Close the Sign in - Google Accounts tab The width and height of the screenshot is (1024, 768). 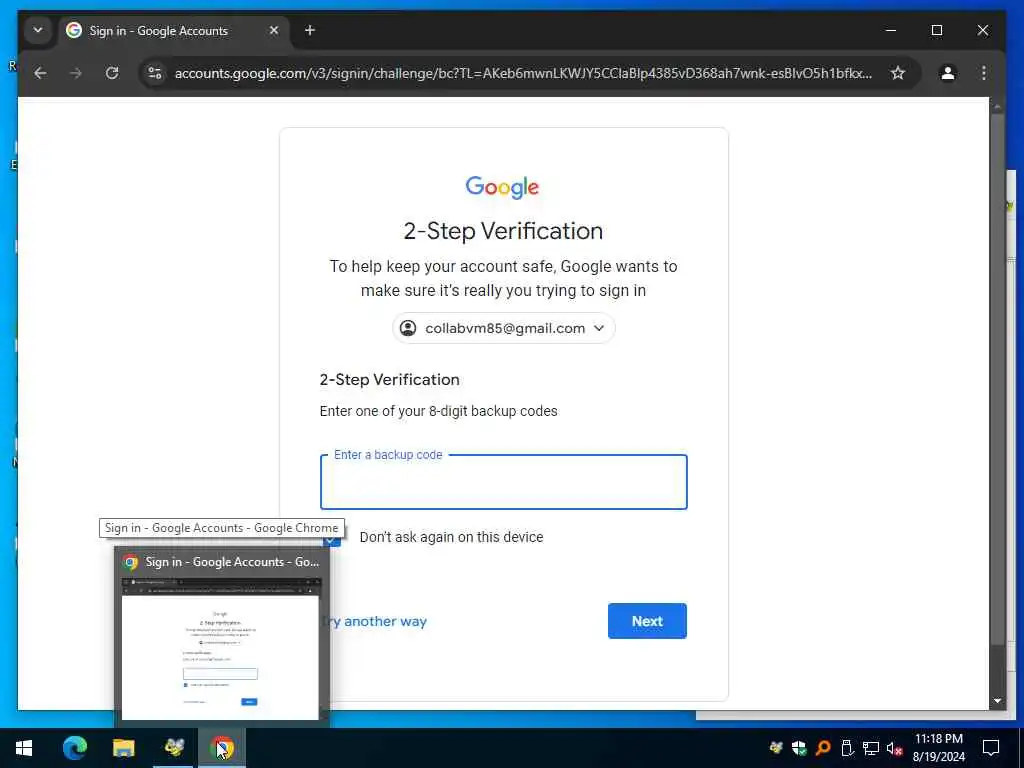click(x=274, y=31)
